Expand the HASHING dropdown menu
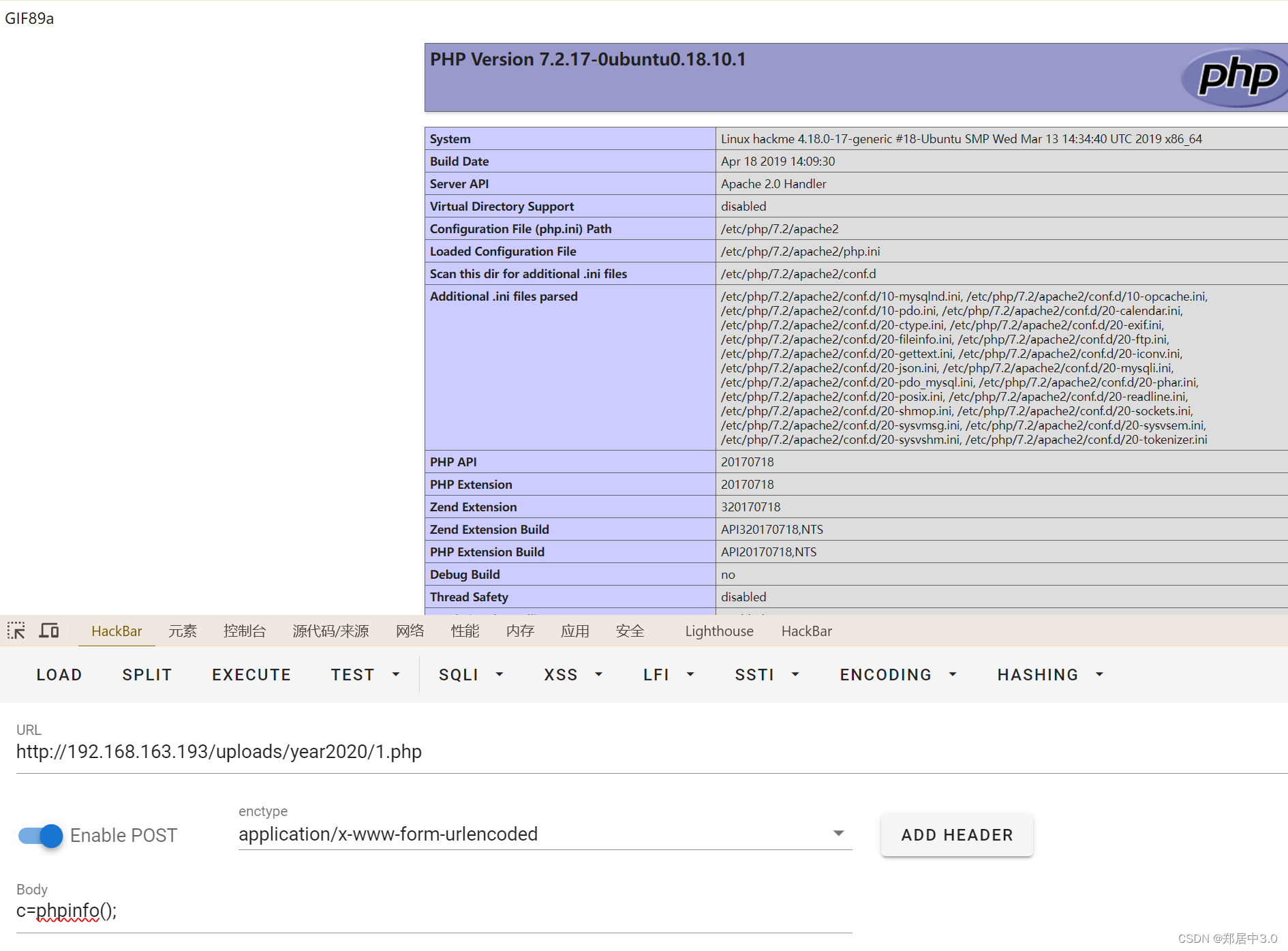The height and width of the screenshot is (951, 1288). [1099, 674]
